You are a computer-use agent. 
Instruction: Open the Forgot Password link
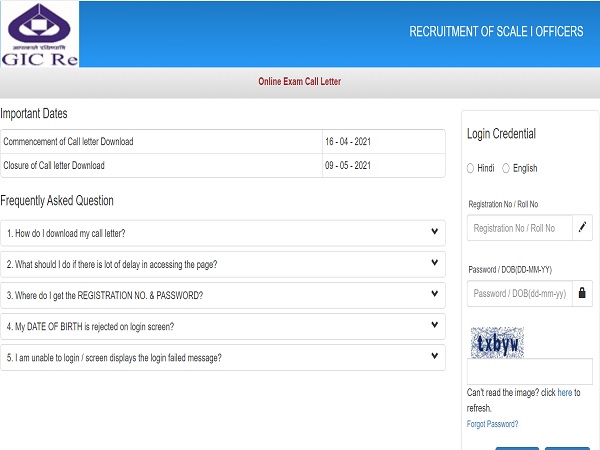click(x=492, y=424)
